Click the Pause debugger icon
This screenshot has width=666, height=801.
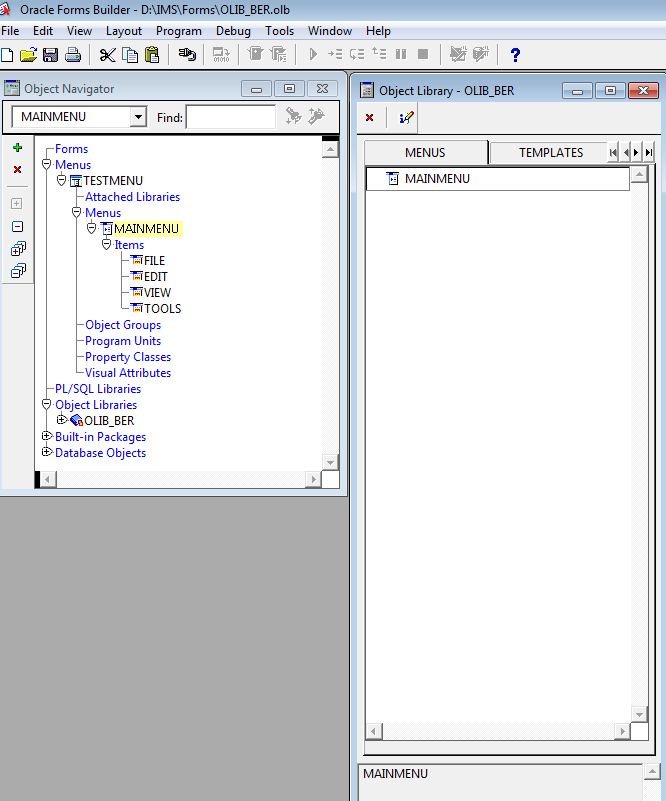point(401,54)
